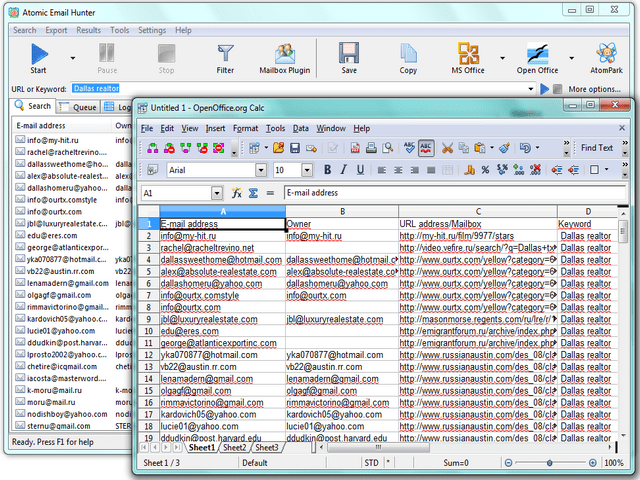Click the More options link
Screen dimensions: 640x480
click(x=594, y=89)
